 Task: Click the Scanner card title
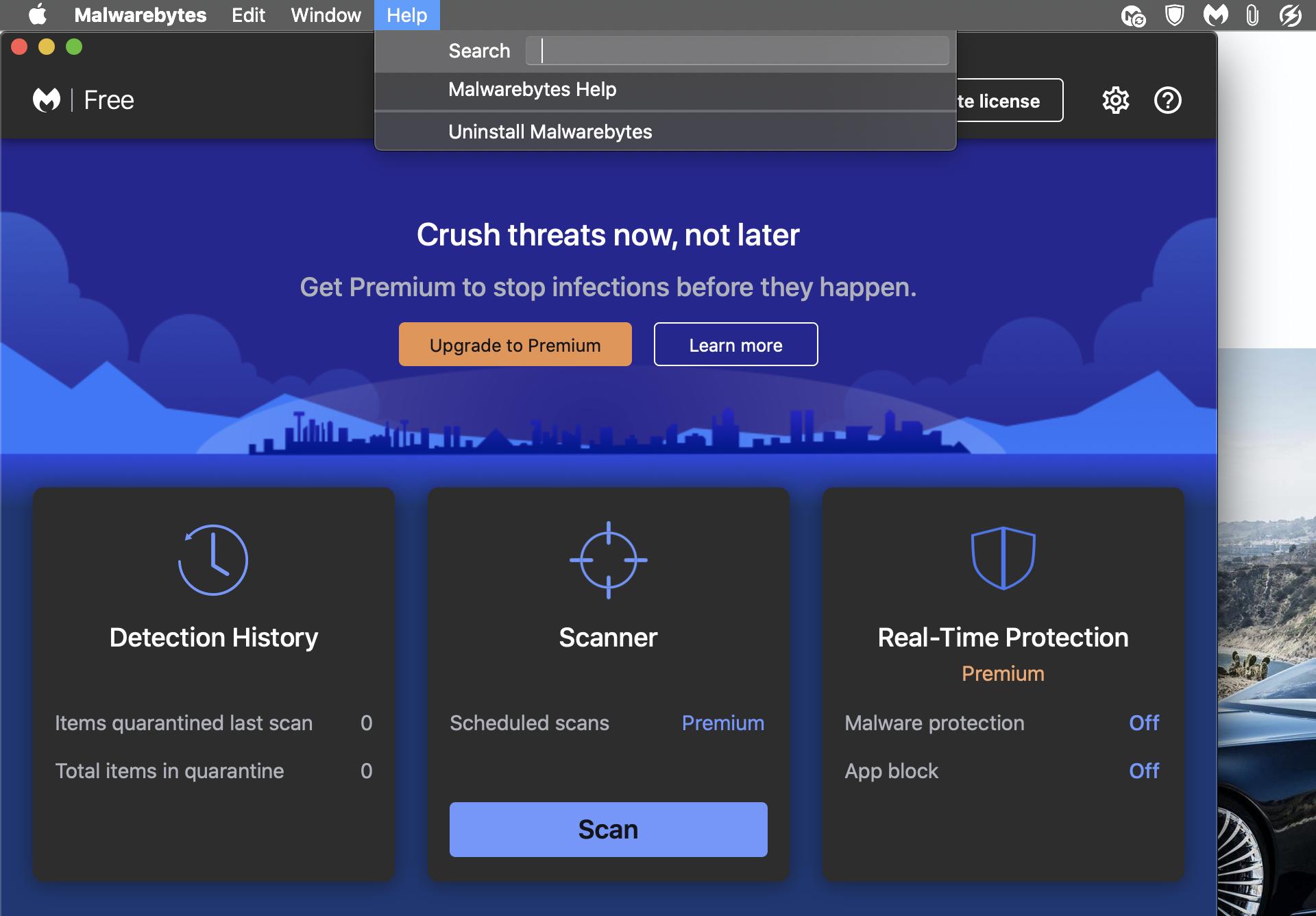click(x=608, y=638)
